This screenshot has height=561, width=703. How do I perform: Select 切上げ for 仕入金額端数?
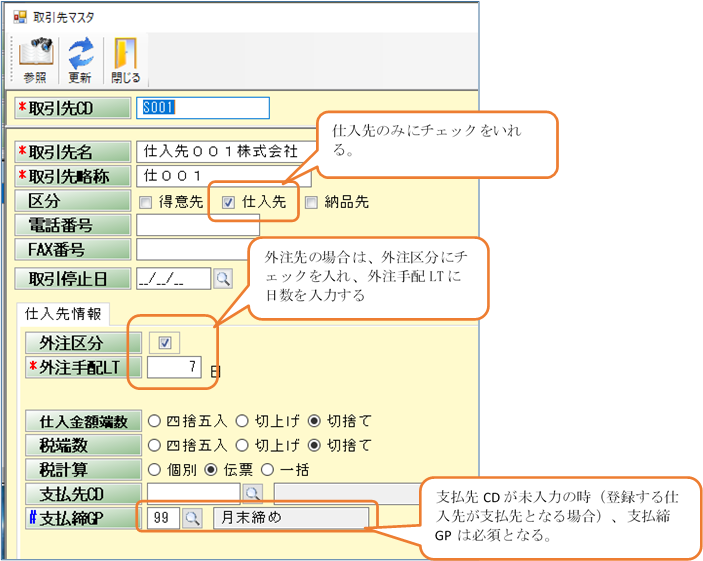(242, 421)
